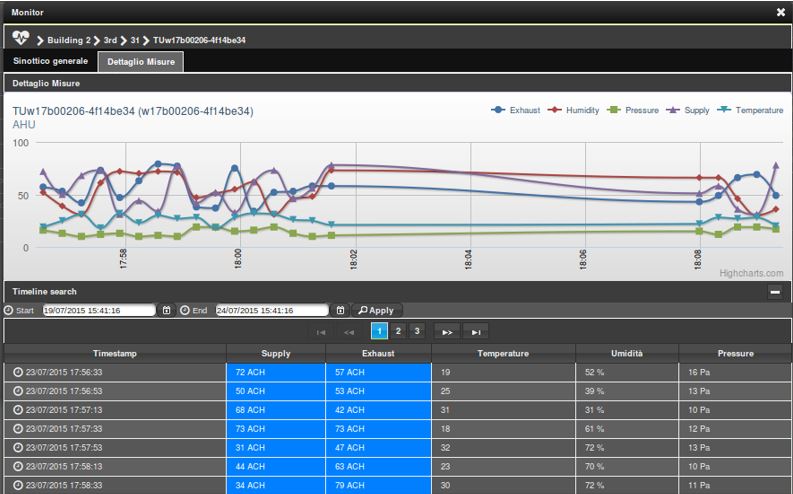Sort by Temperature column header

point(503,353)
